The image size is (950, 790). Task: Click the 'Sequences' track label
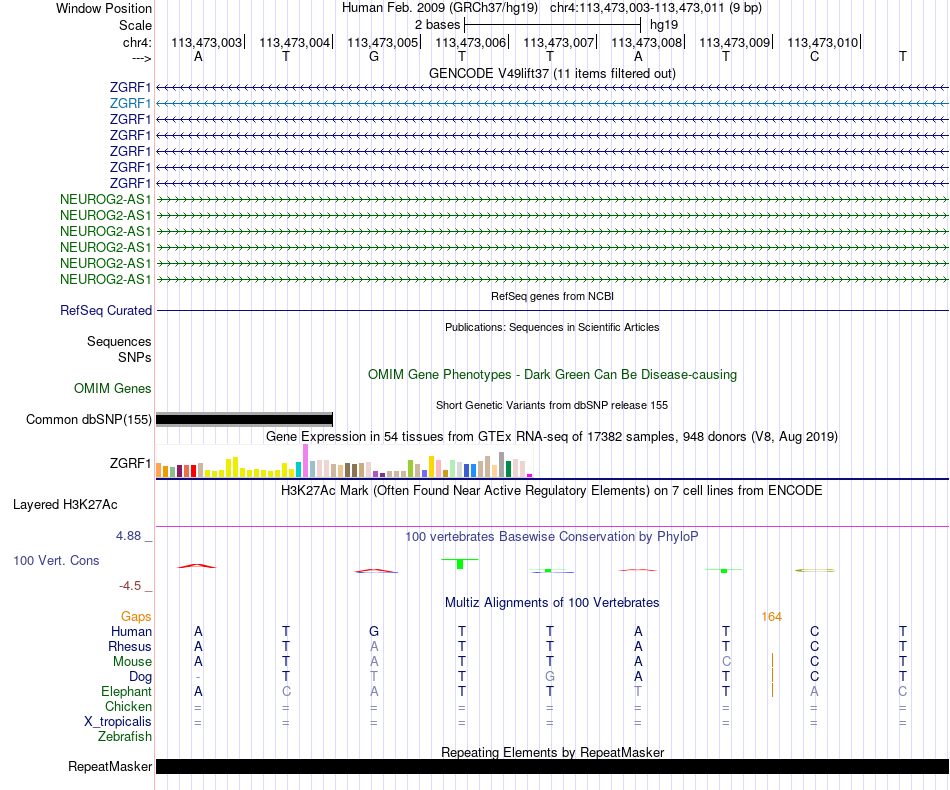tap(119, 341)
